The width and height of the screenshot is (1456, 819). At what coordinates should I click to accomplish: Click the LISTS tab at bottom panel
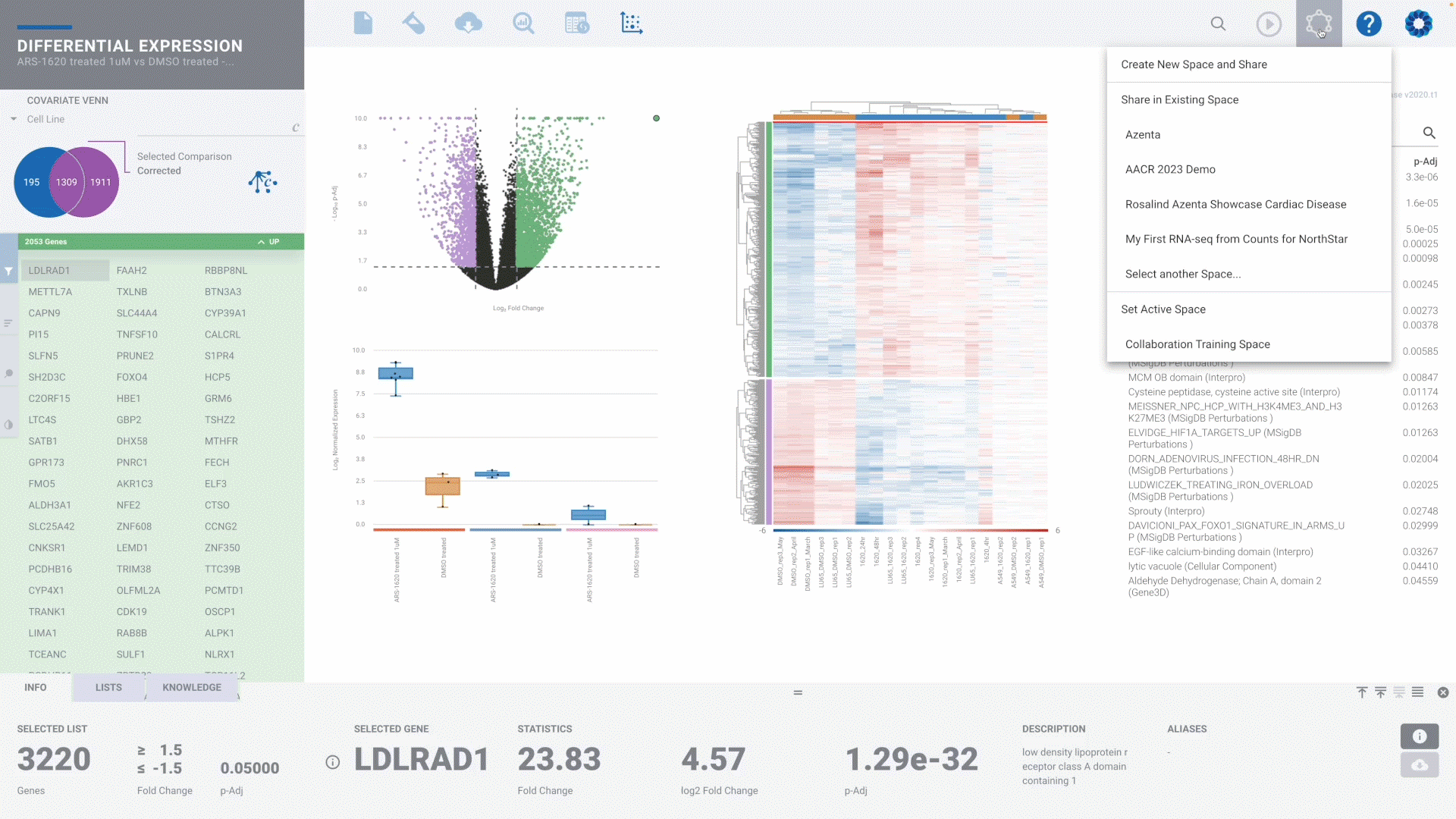108,687
